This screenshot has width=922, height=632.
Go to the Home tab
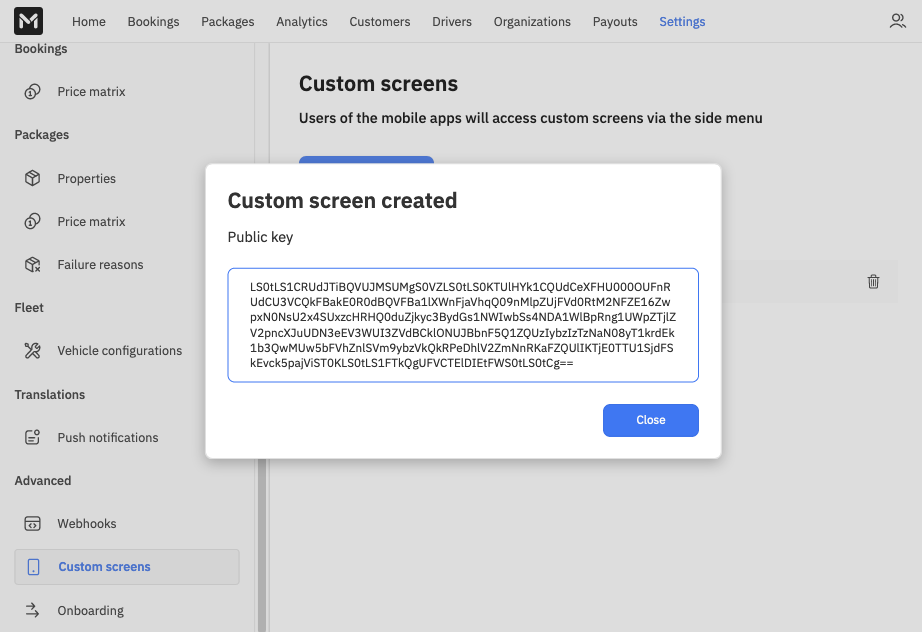tap(89, 22)
